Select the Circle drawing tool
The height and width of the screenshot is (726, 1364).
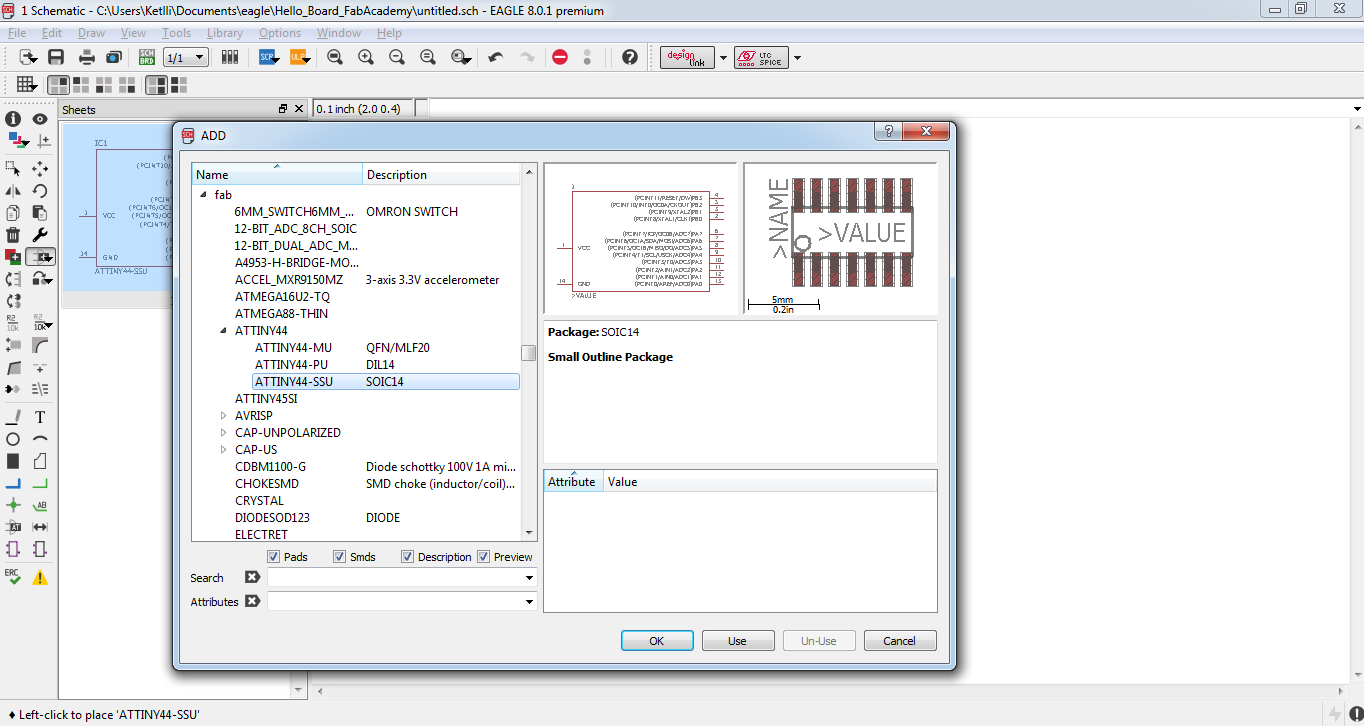coord(13,439)
